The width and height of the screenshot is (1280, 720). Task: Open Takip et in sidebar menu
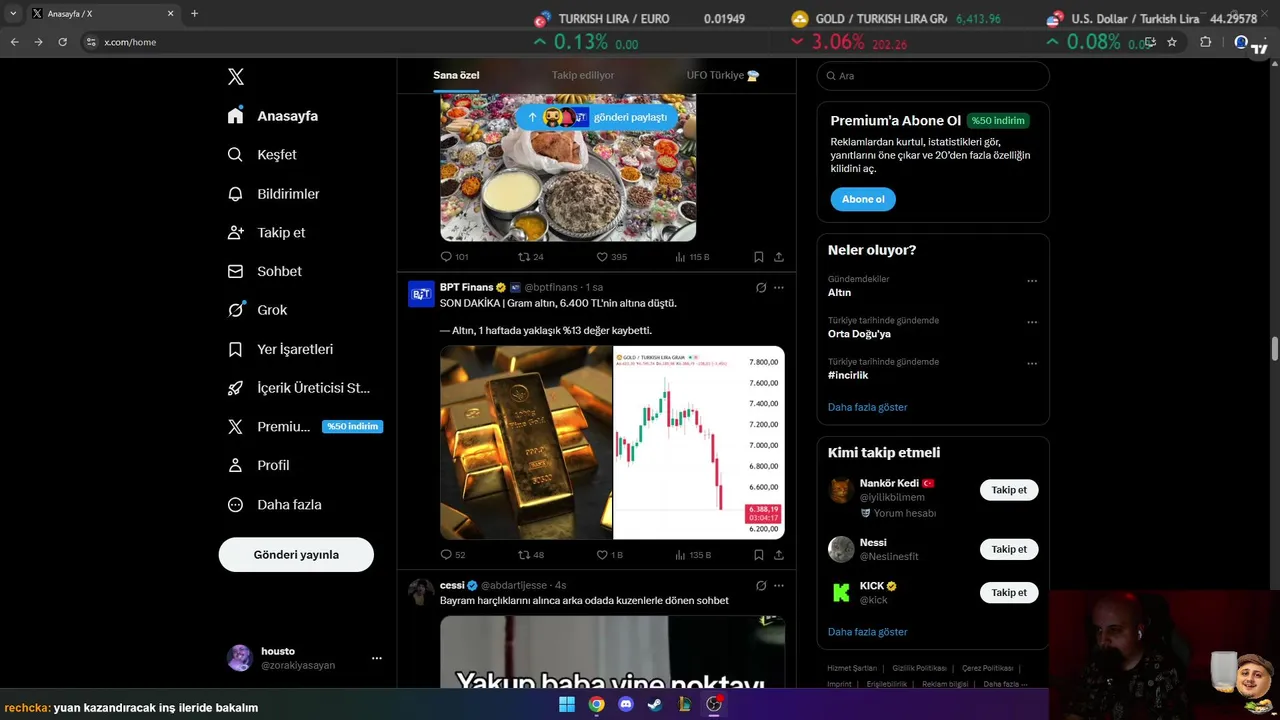click(266, 232)
